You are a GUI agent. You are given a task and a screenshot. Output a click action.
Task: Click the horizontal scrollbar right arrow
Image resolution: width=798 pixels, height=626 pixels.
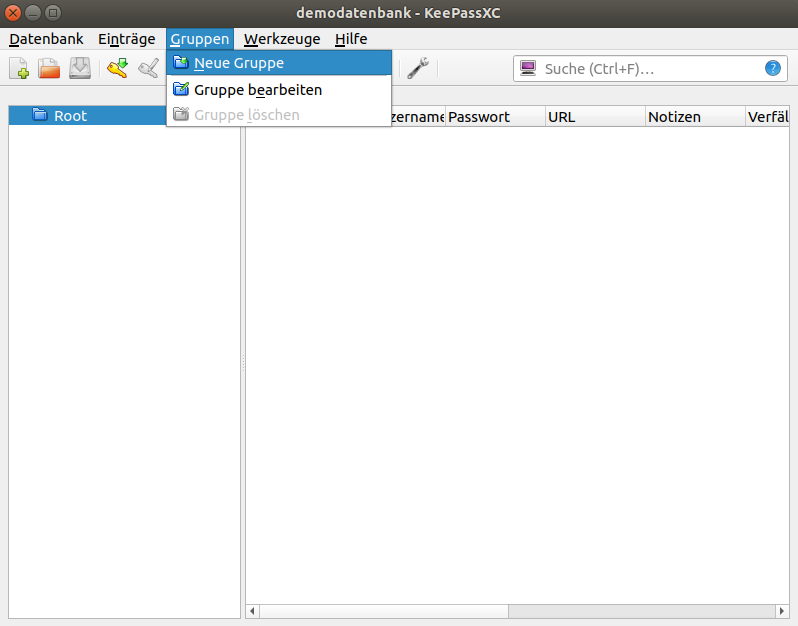point(782,611)
